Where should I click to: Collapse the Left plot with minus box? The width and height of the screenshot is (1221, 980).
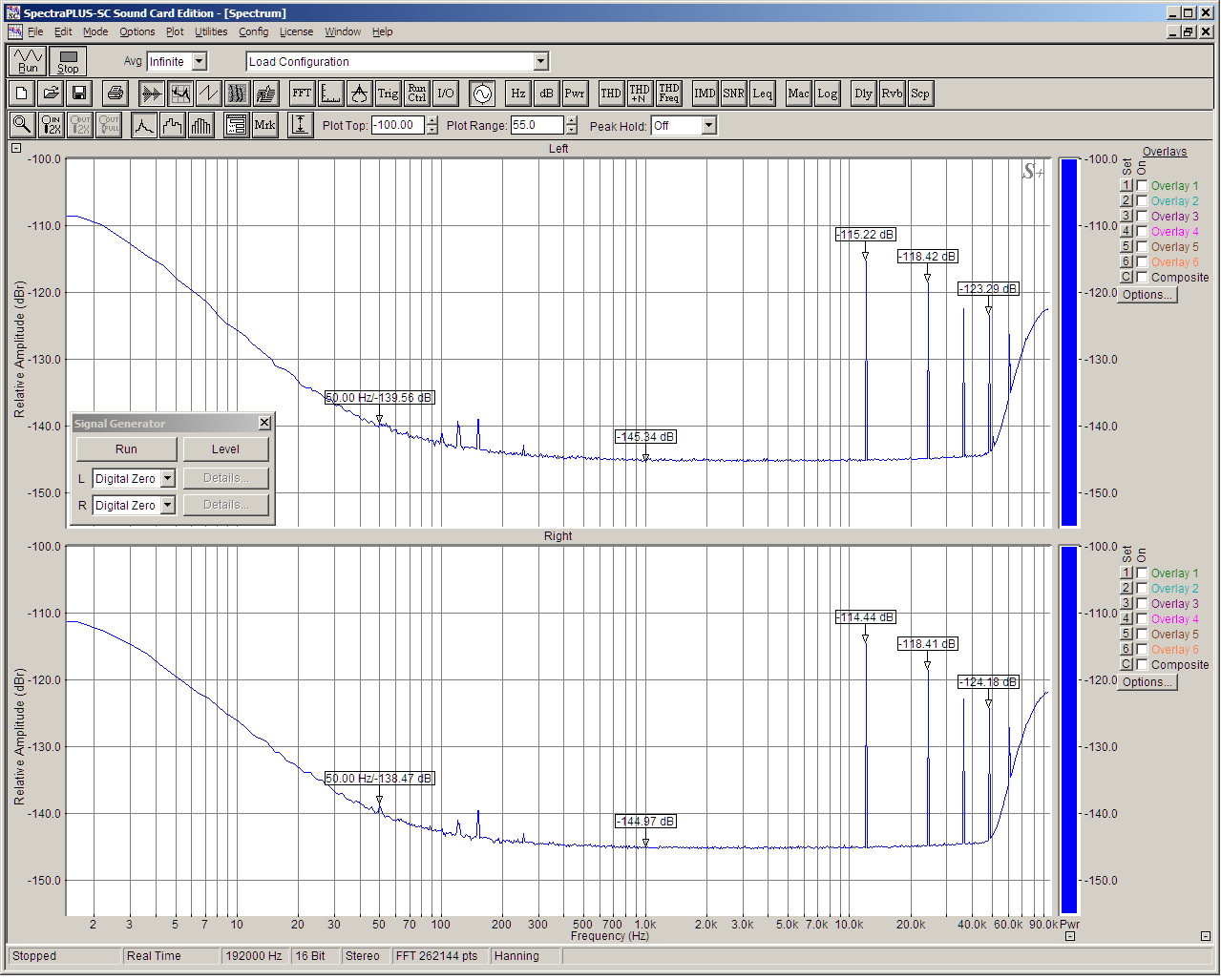click(16, 148)
